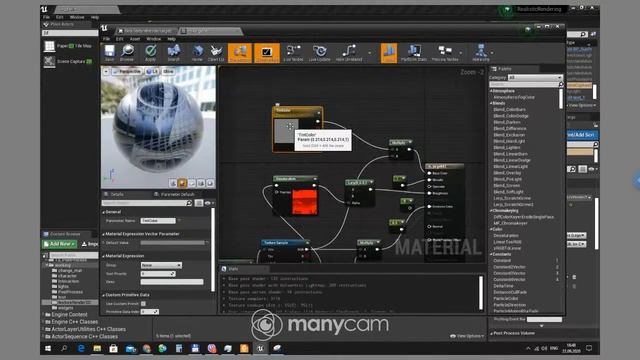The image size is (640, 360).
Task: Click the Search toolbar icon
Action: click(173, 53)
